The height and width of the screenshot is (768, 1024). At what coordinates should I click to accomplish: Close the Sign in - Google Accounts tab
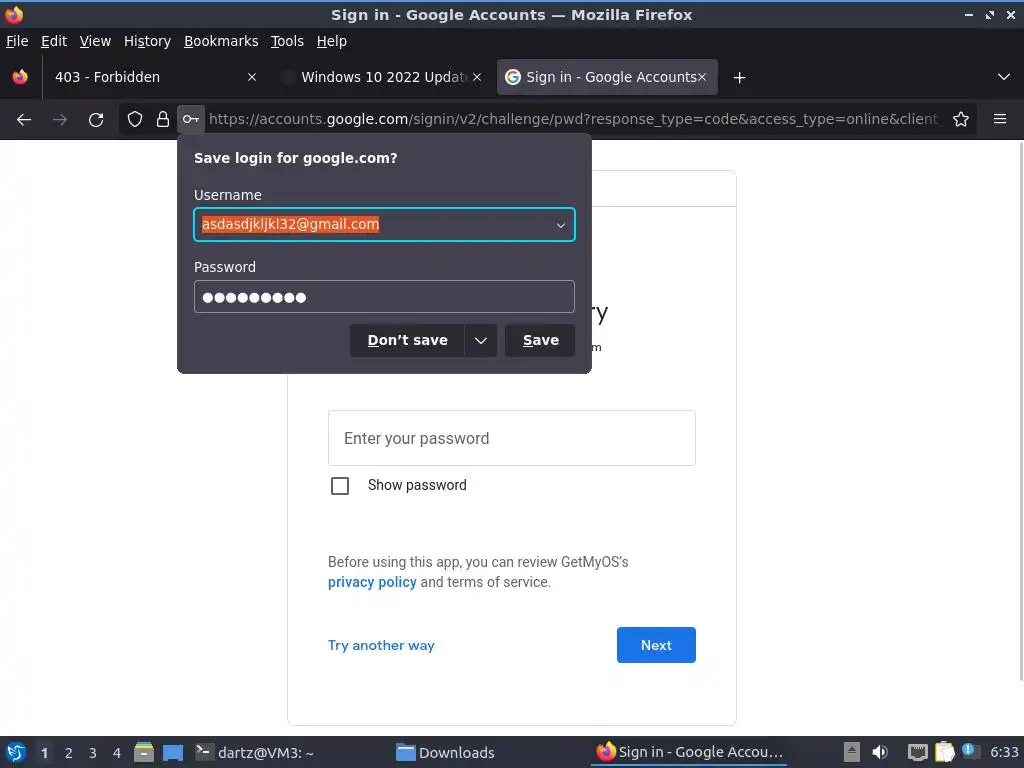[702, 77]
